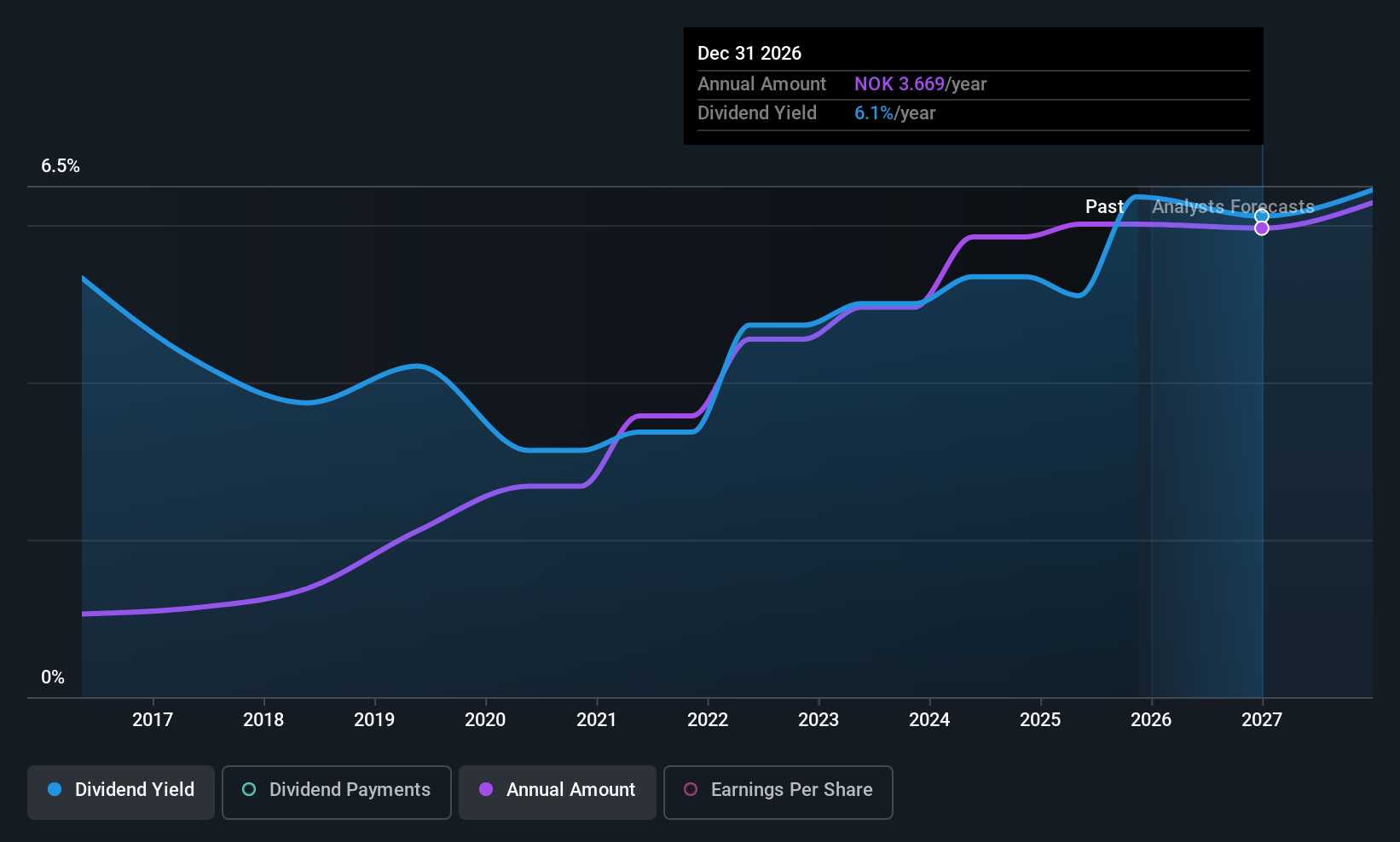Click the 6.5% axis gridline label

point(61,165)
